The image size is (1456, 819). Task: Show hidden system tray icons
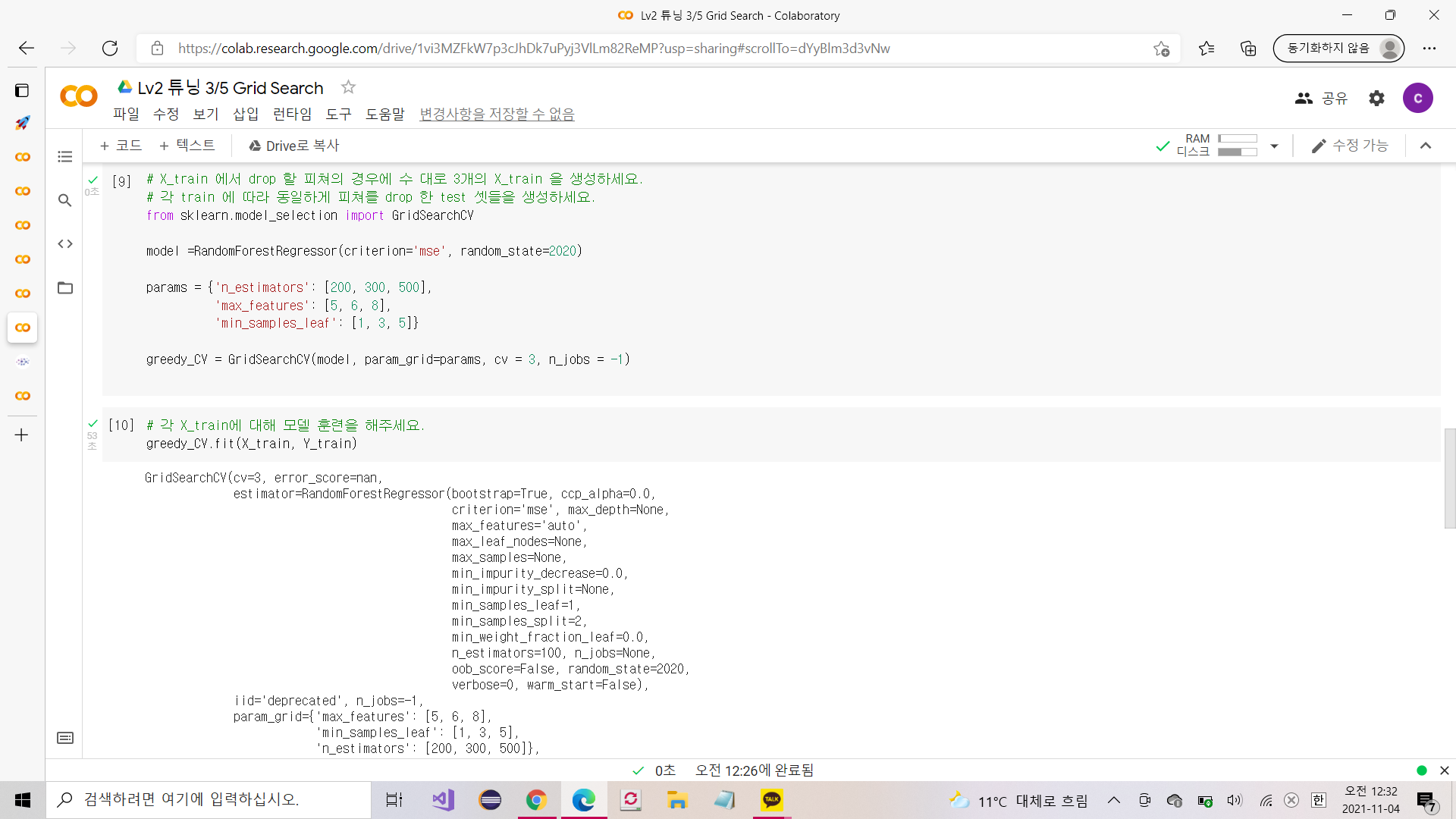pyautogui.click(x=1114, y=800)
